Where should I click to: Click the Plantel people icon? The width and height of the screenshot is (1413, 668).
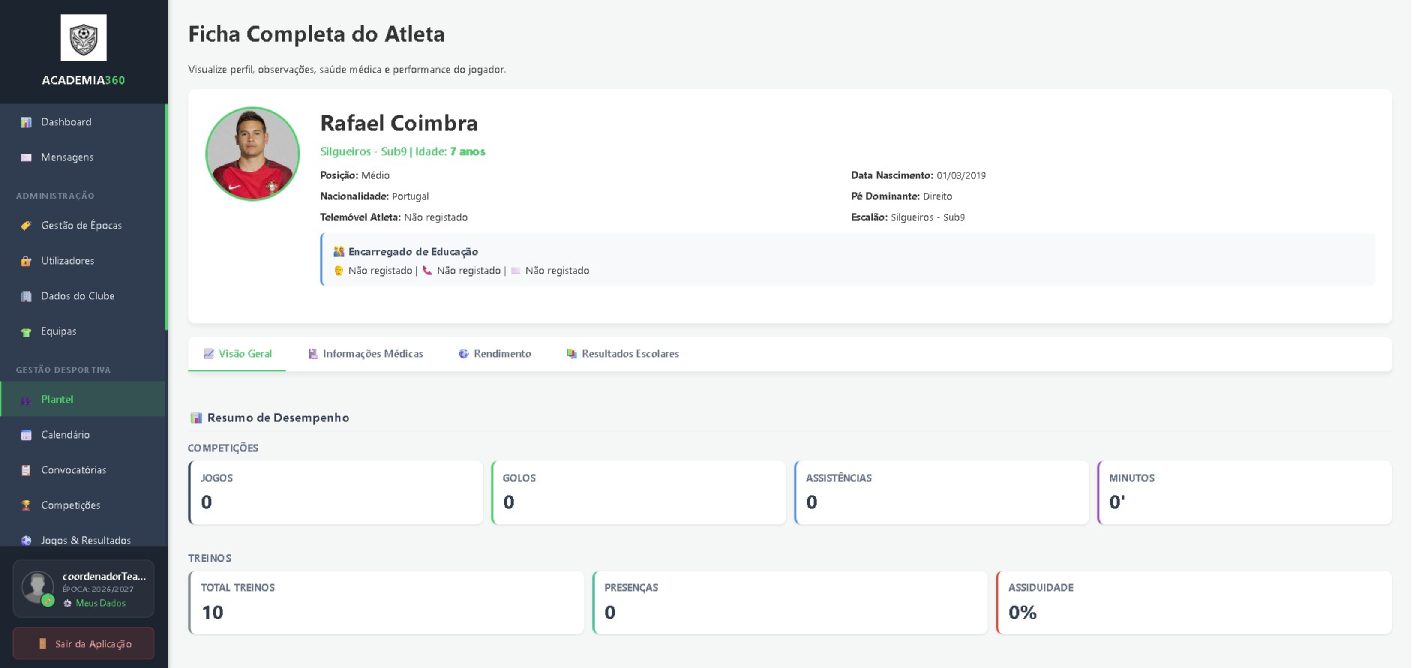click(26, 400)
